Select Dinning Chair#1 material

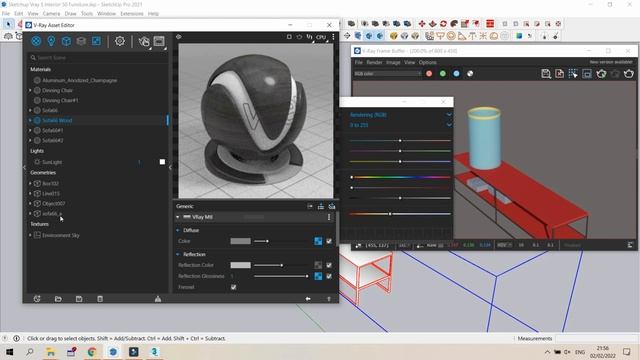60,100
